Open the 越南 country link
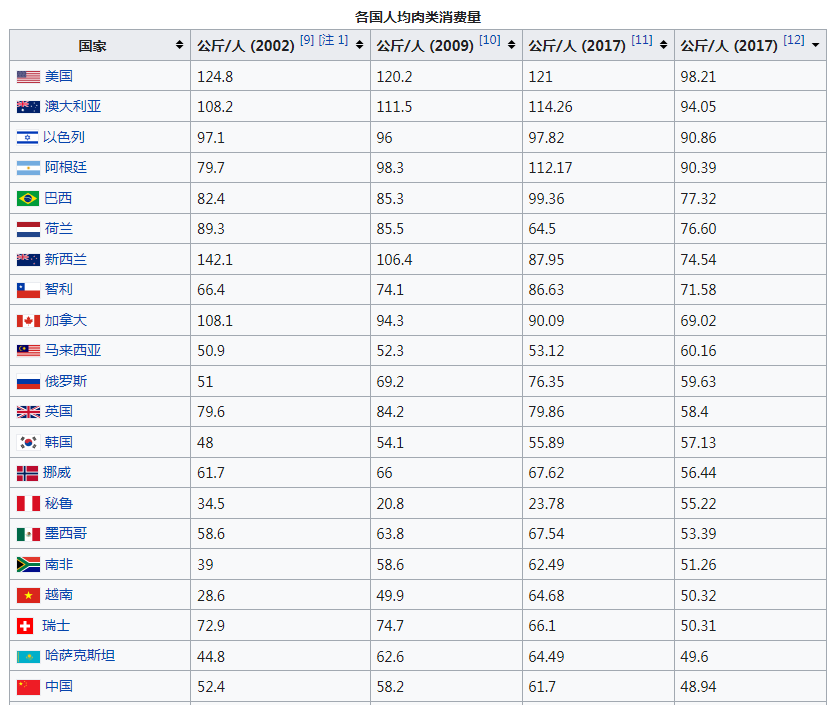Viewport: 835px width, 705px height. [x=59, y=594]
